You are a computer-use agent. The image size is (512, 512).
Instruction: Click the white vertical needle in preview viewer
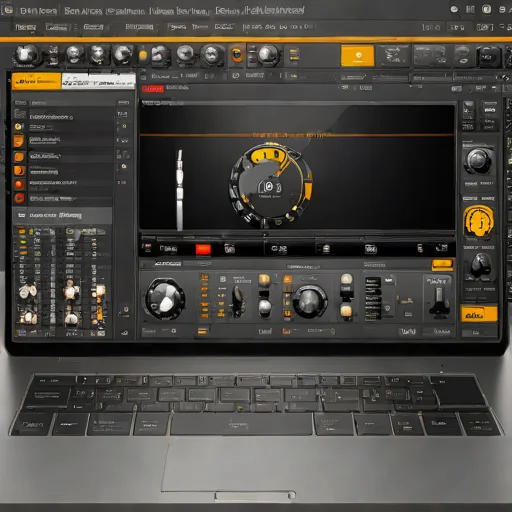180,190
